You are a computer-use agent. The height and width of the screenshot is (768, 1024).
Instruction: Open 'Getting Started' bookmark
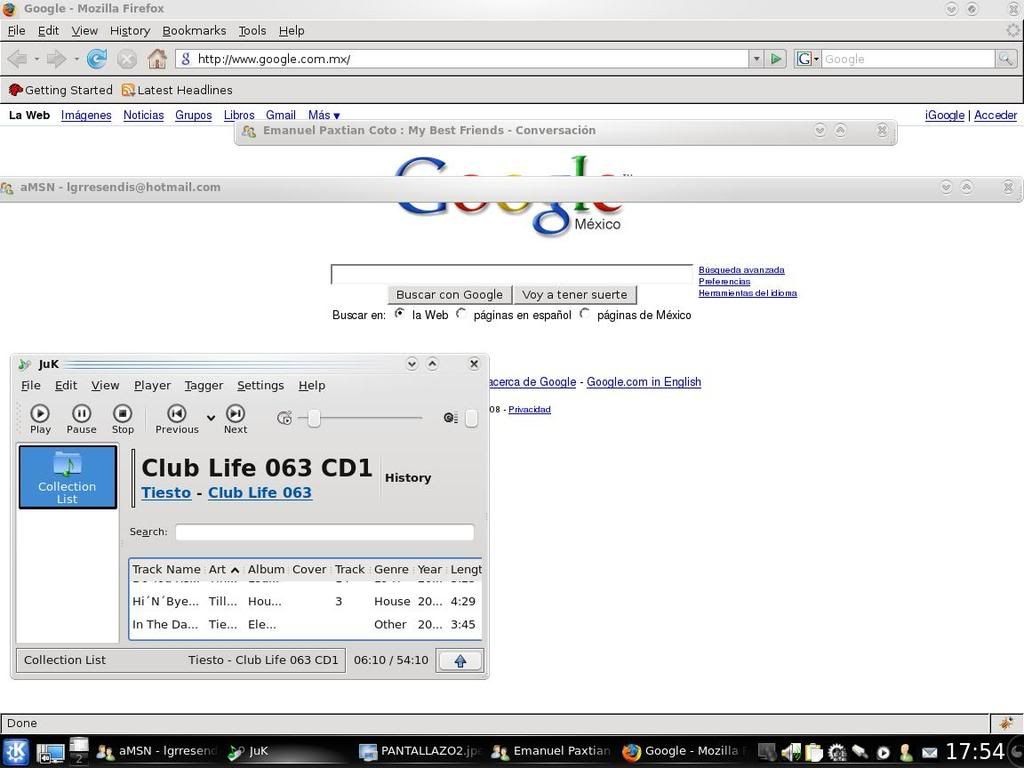click(x=60, y=90)
